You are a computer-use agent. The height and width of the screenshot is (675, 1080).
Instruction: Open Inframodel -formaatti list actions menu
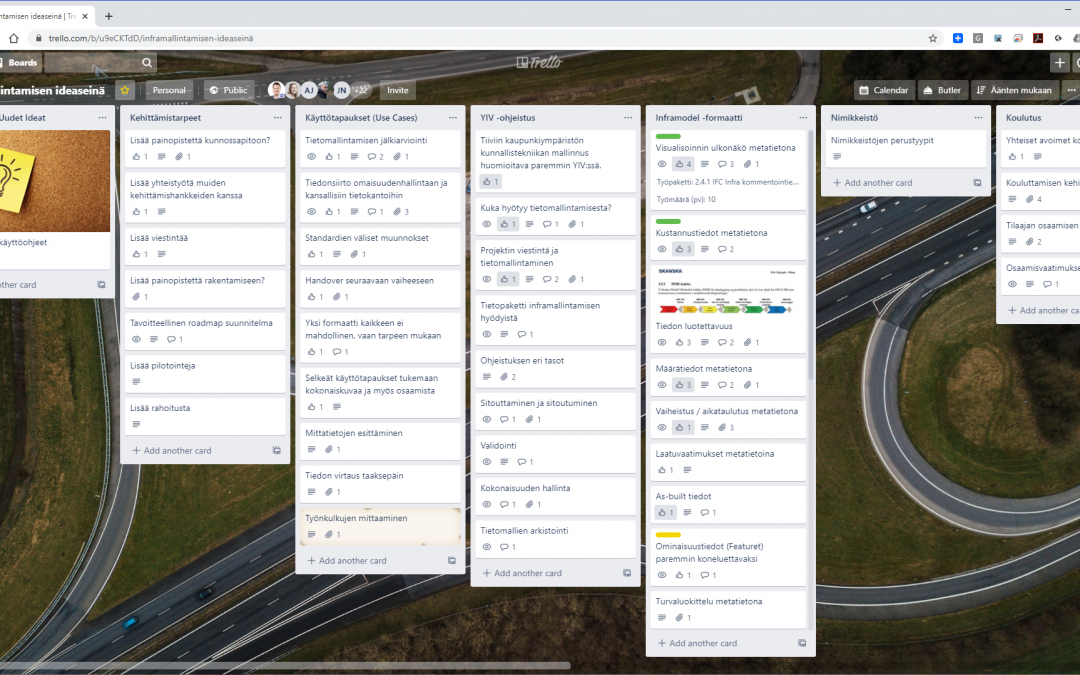coord(803,118)
